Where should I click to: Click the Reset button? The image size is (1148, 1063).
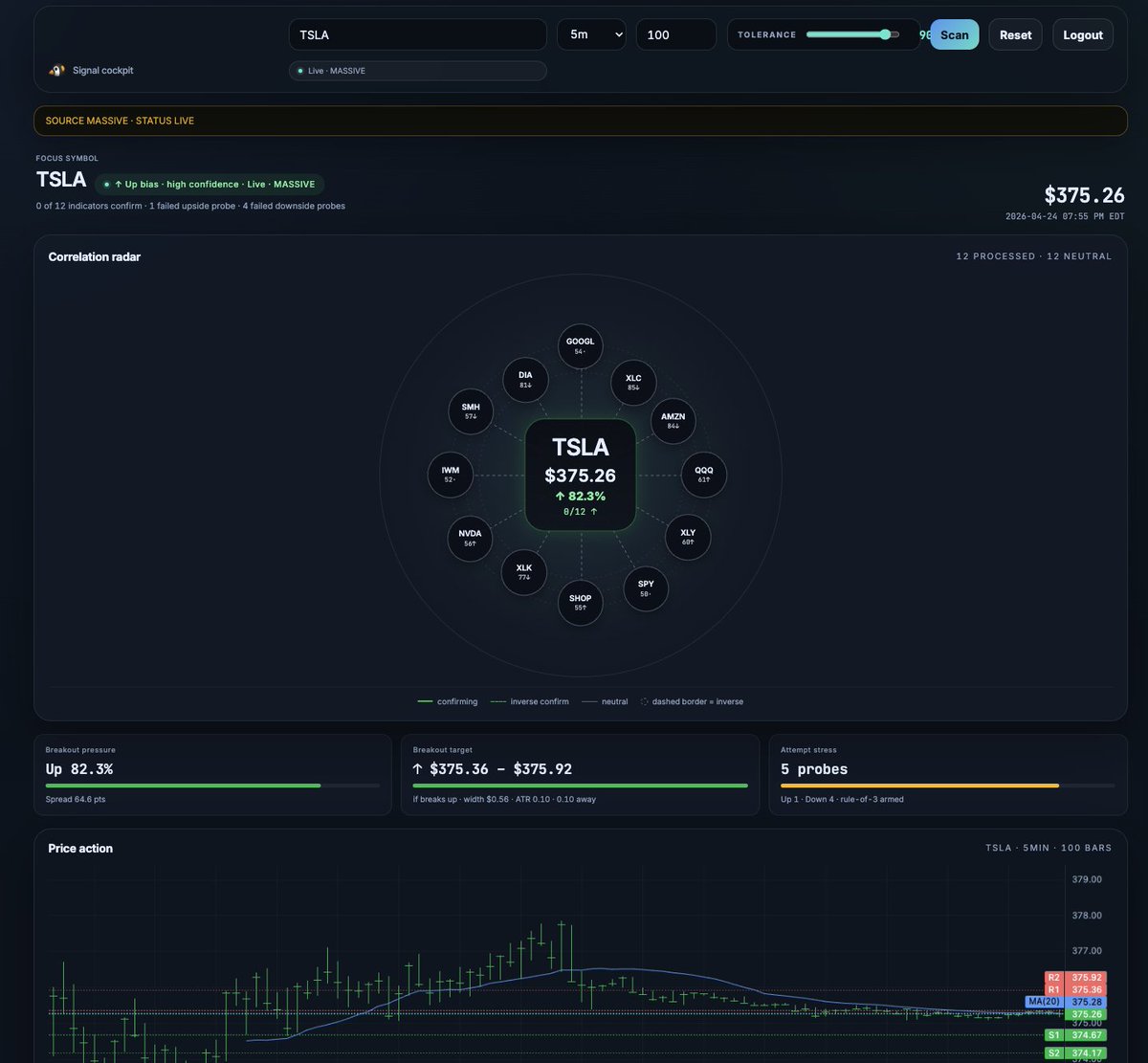point(1015,34)
